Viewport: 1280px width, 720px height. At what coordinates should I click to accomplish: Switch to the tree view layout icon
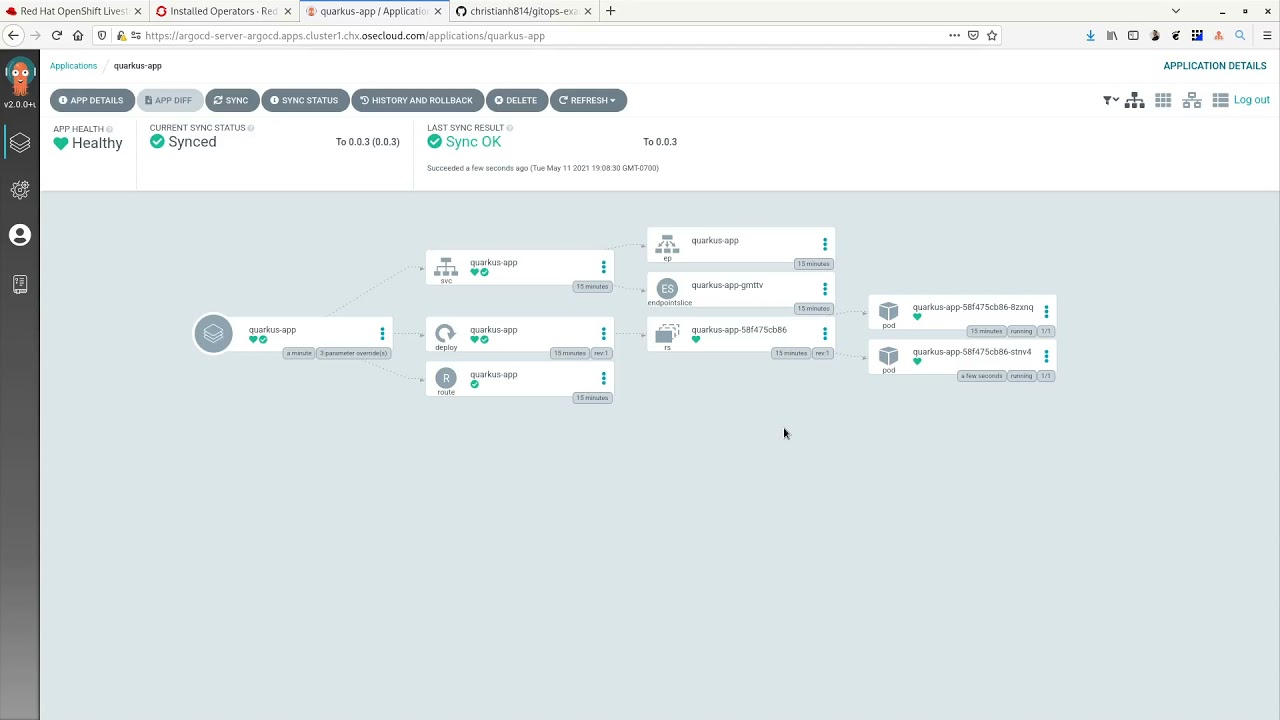[1135, 100]
